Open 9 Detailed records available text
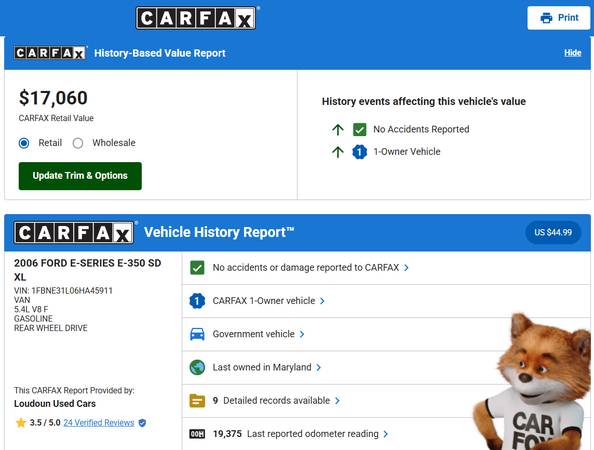 click(271, 401)
